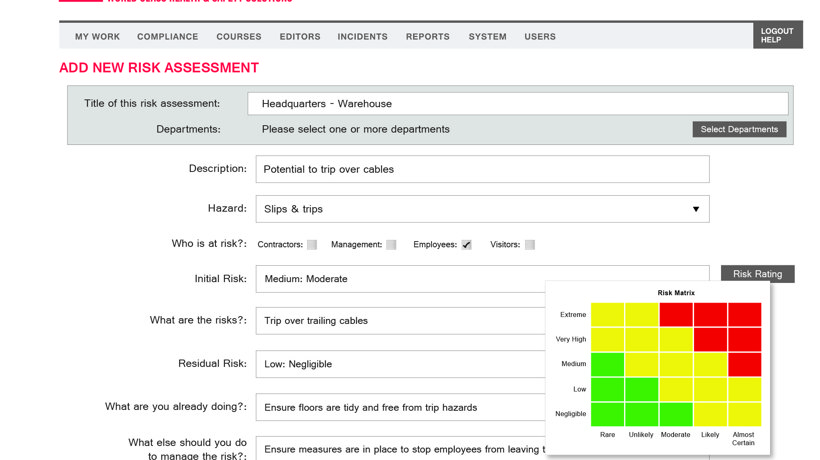Image resolution: width=820 pixels, height=460 pixels.
Task: Click the What are the risks field
Action: tap(401, 320)
